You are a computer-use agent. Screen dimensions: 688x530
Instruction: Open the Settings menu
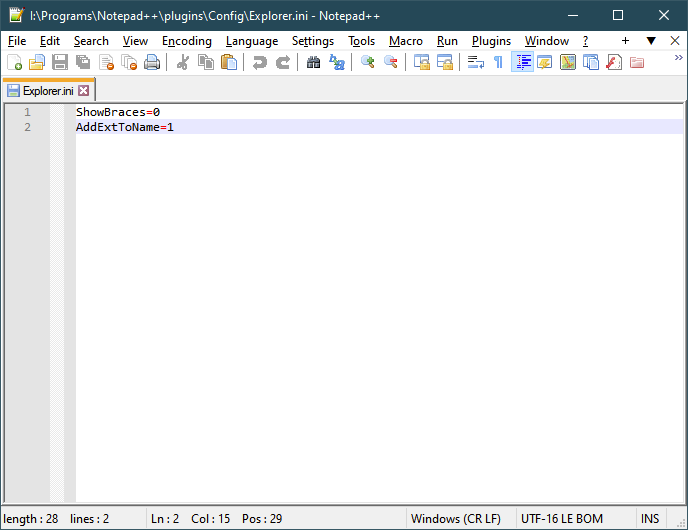[313, 41]
